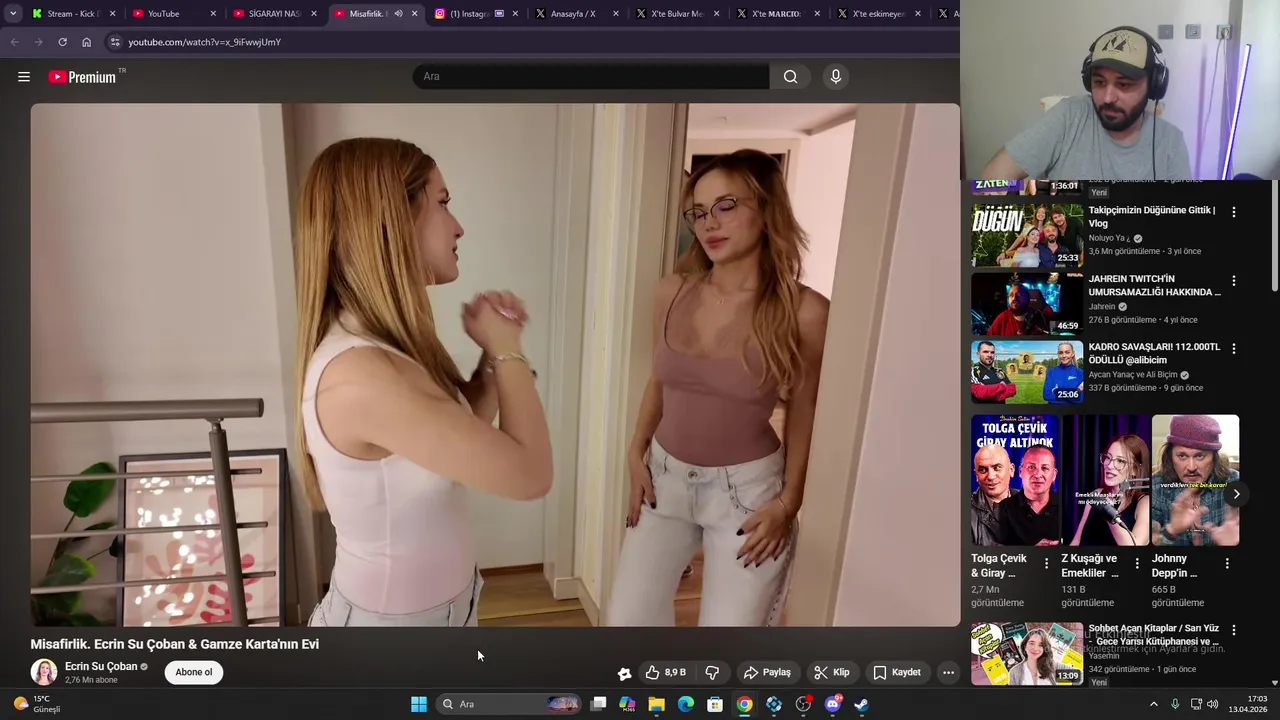Open options for Tolga Çevik short

(x=1046, y=563)
